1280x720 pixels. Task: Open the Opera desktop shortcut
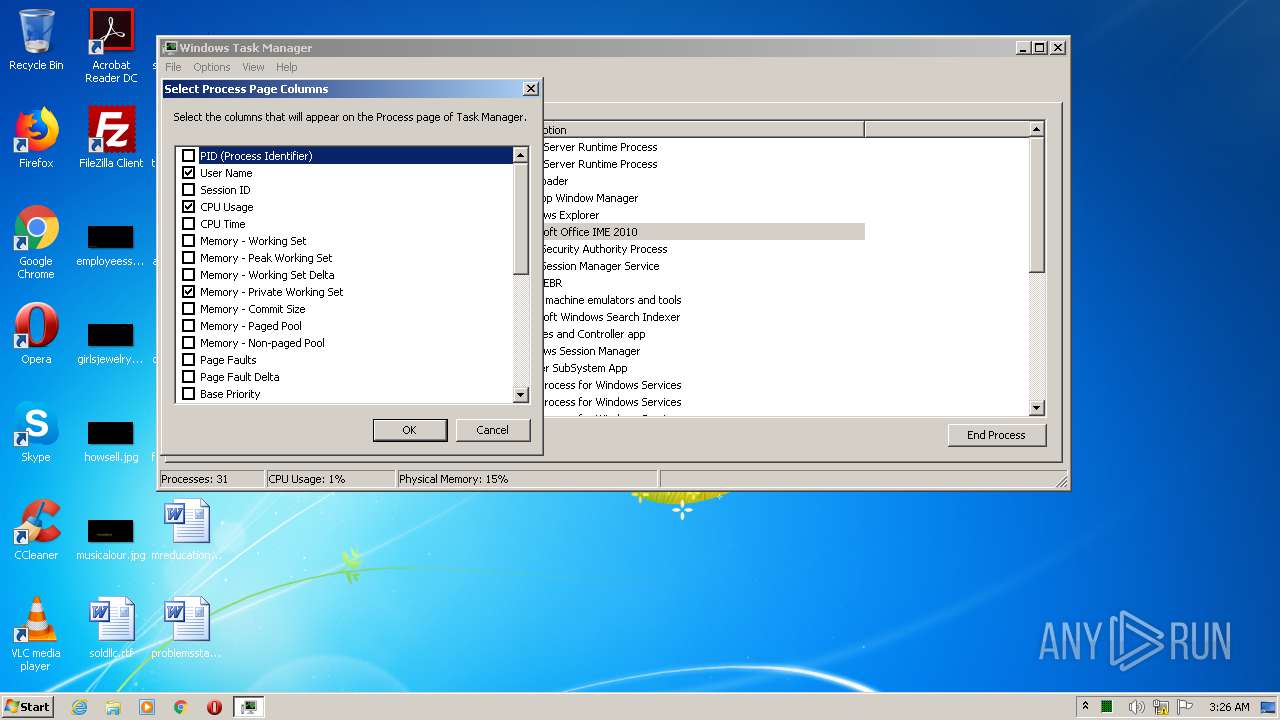36,334
